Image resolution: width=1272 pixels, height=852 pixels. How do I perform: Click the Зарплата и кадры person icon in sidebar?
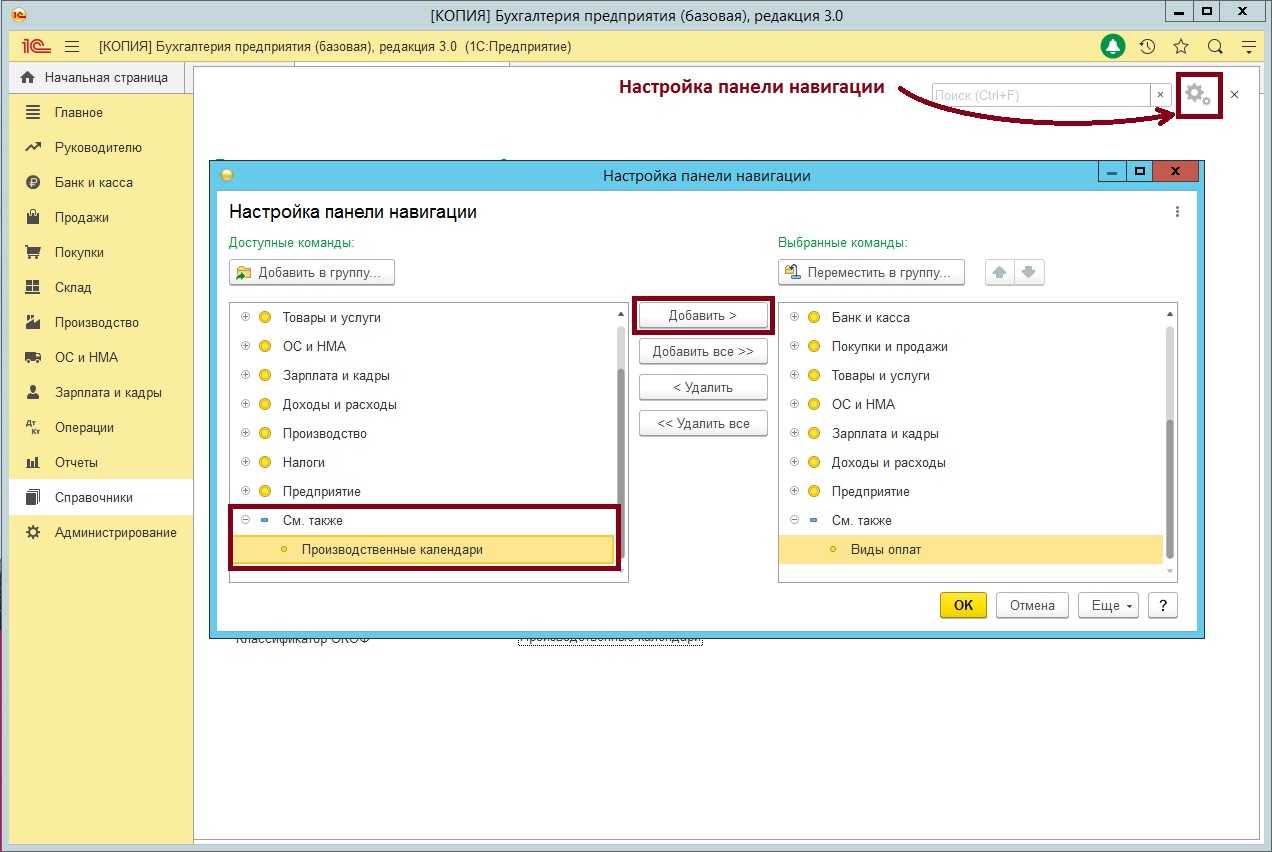(33, 392)
